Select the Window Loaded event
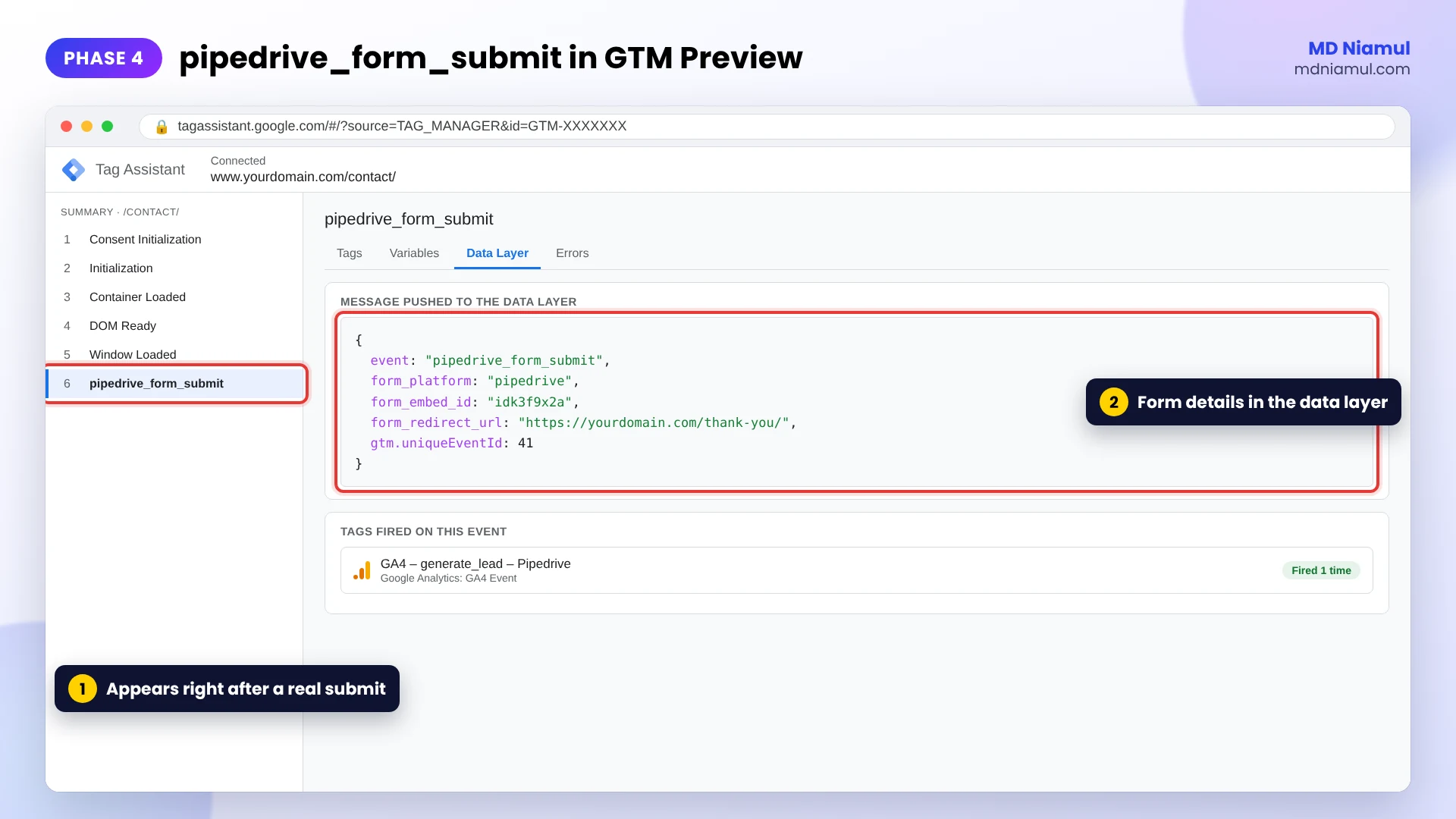 174,355
